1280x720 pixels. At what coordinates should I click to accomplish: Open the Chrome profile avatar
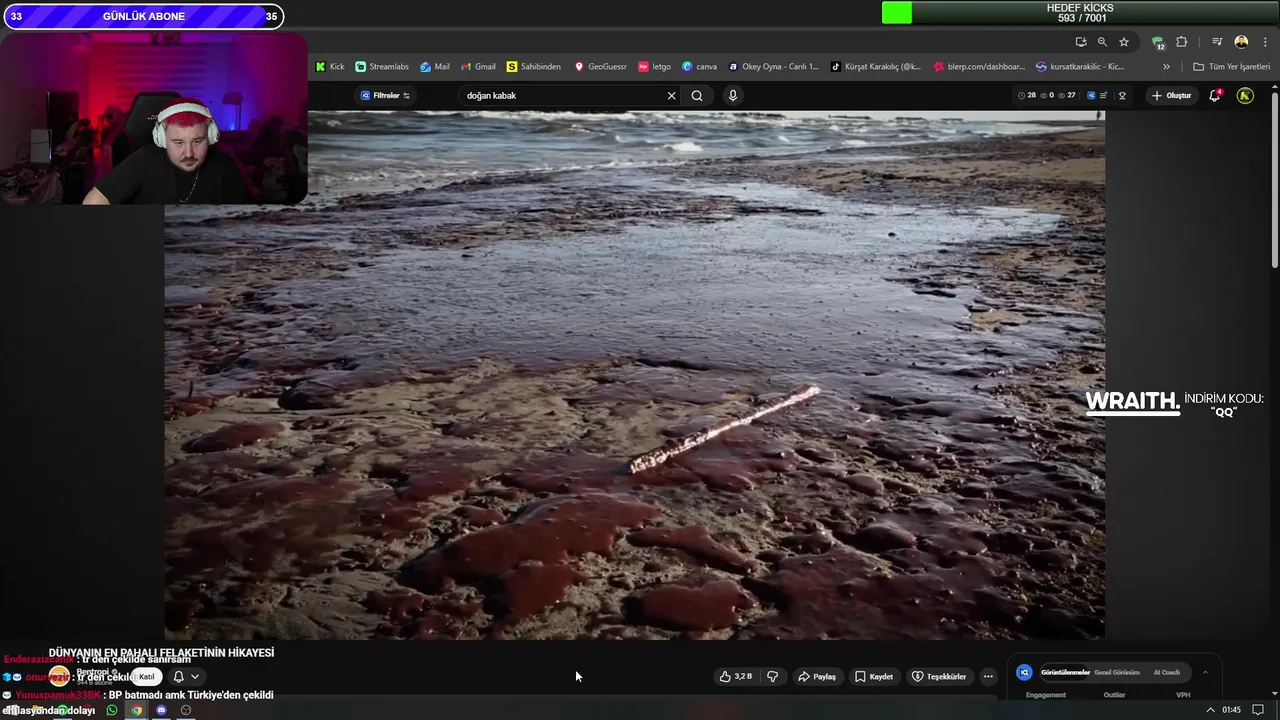point(1241,42)
